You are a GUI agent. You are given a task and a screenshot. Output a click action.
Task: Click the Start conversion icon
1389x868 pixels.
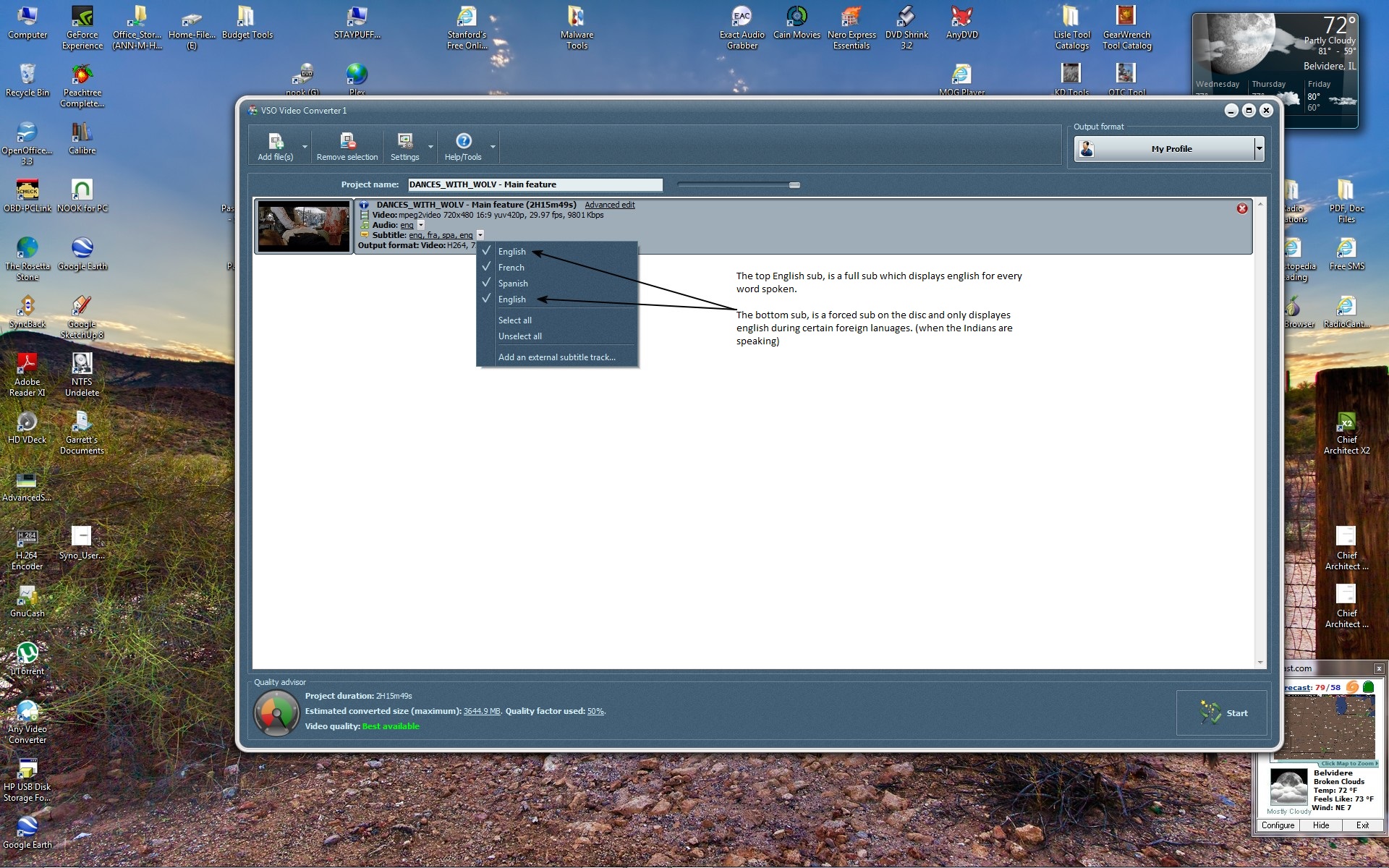pyautogui.click(x=1210, y=712)
